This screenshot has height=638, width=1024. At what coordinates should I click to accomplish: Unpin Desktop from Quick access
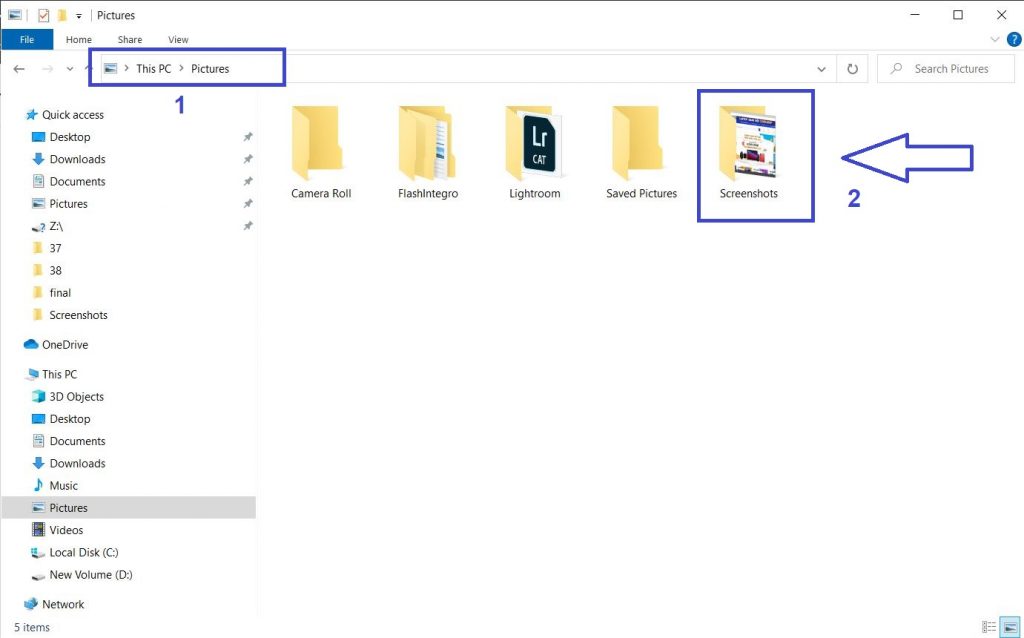click(x=248, y=137)
